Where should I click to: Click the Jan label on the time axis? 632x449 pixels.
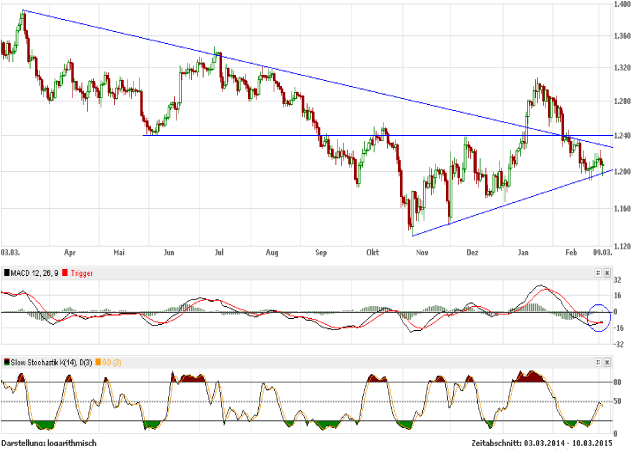(x=522, y=254)
